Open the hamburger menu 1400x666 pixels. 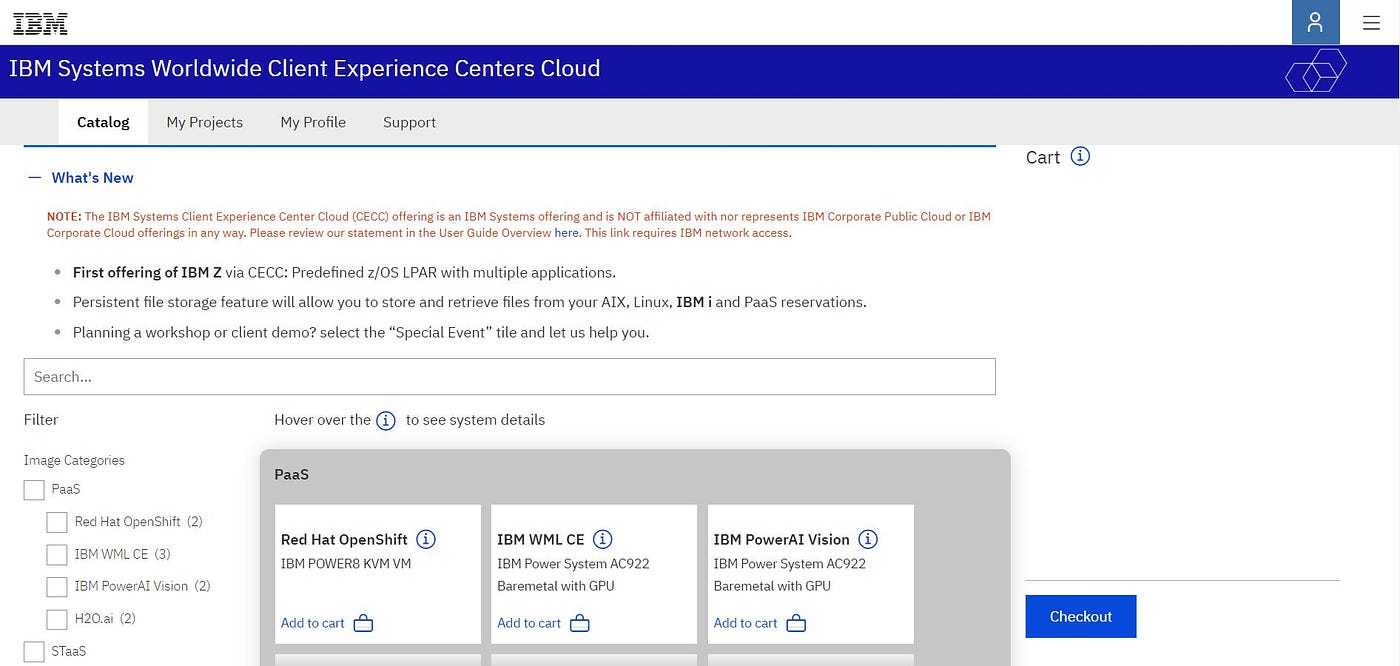(x=1371, y=22)
